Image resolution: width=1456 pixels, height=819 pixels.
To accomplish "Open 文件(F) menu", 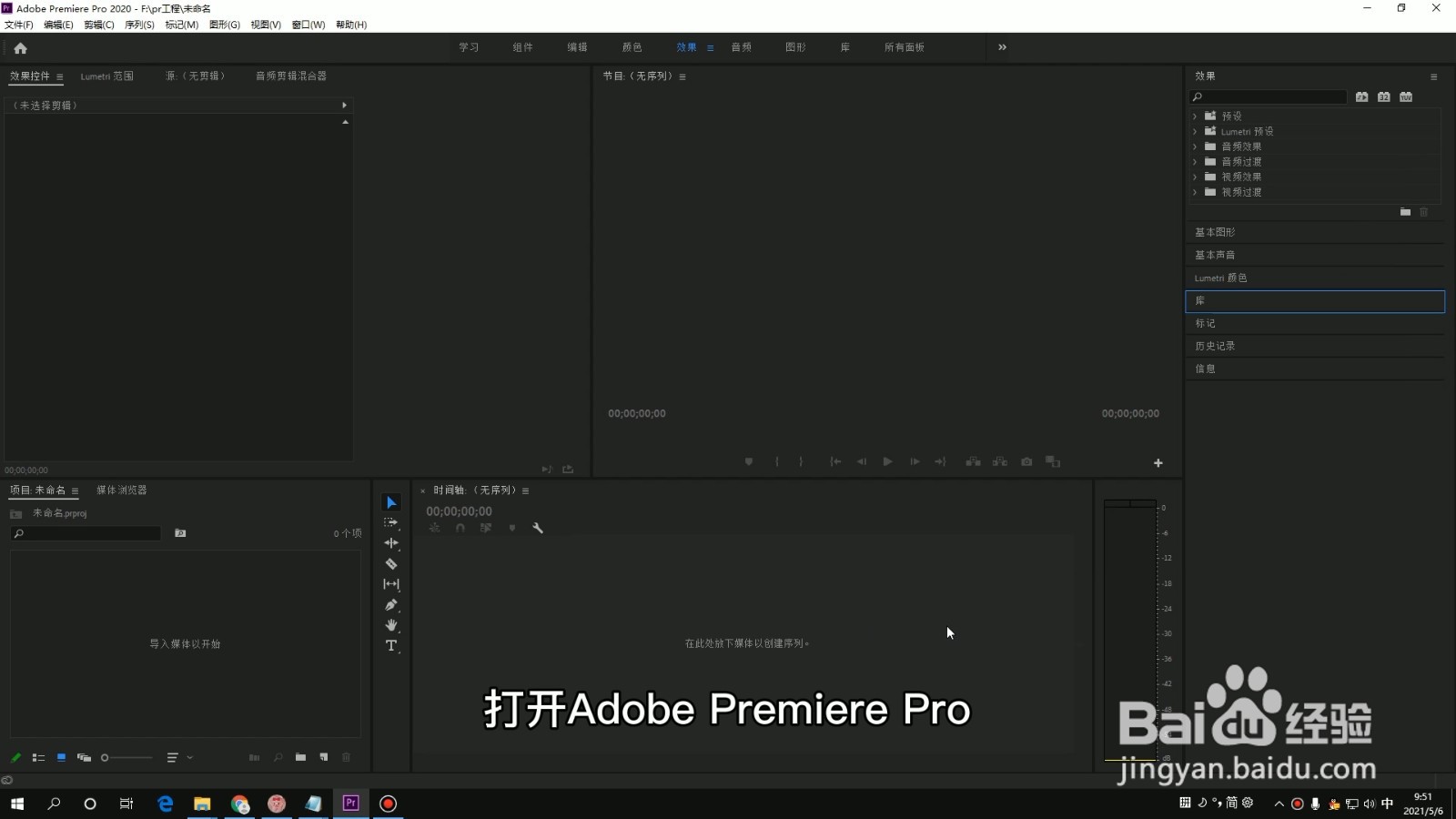I will click(x=19, y=25).
